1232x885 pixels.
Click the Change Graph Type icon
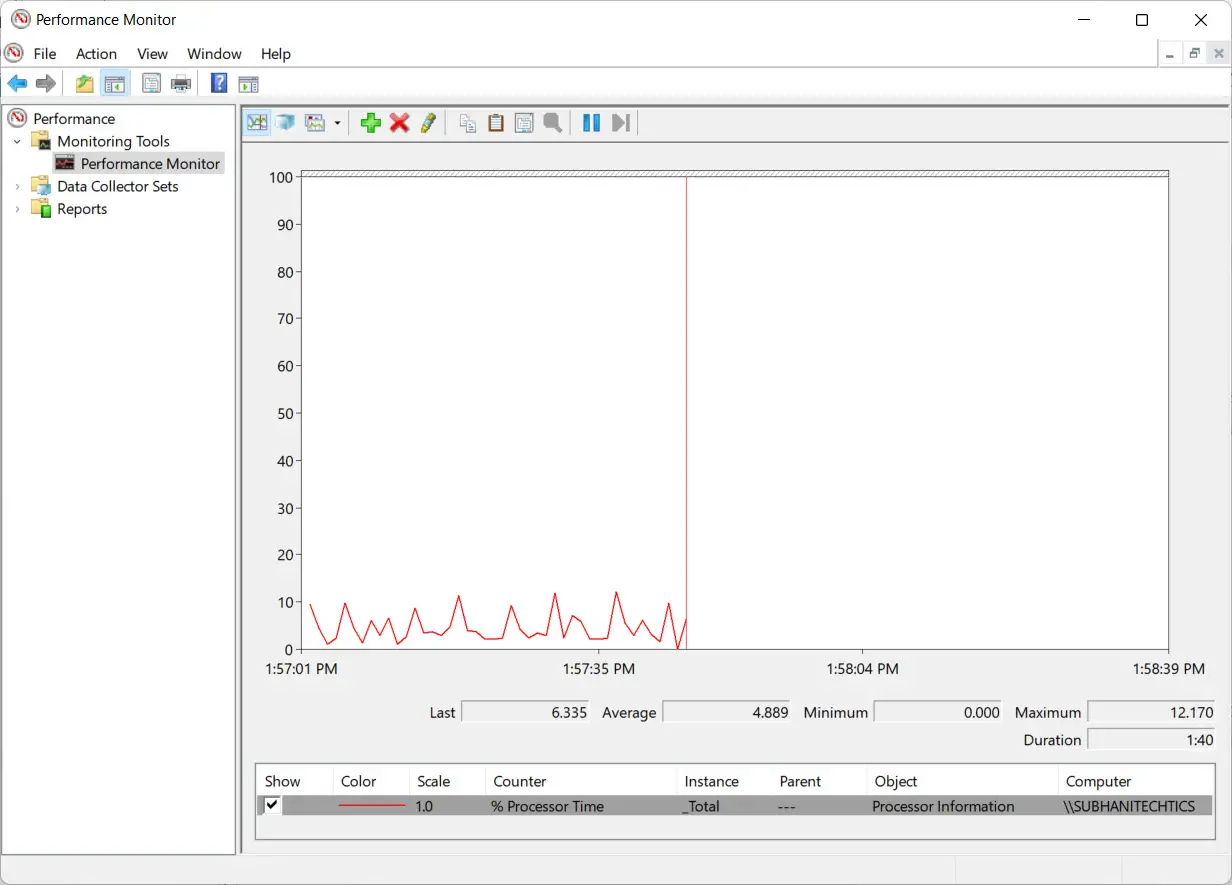316,123
